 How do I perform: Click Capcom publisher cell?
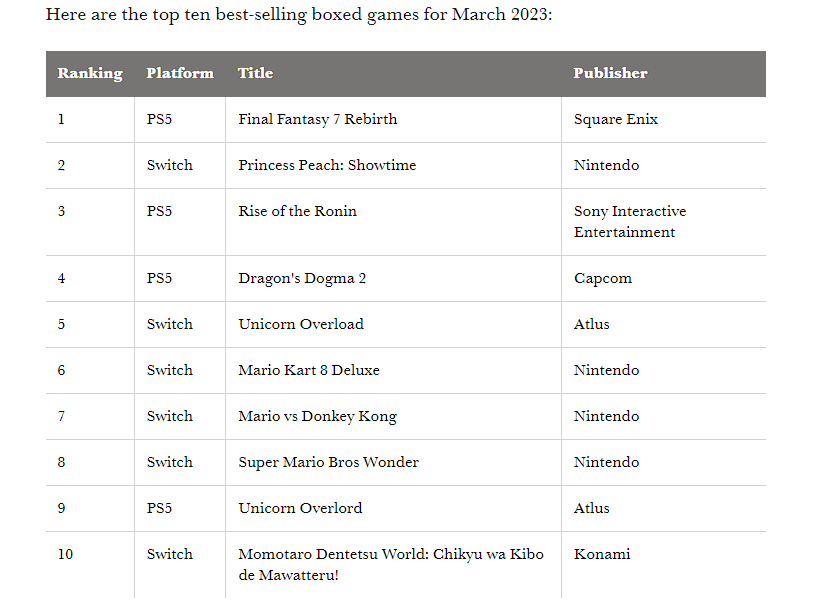coord(602,279)
